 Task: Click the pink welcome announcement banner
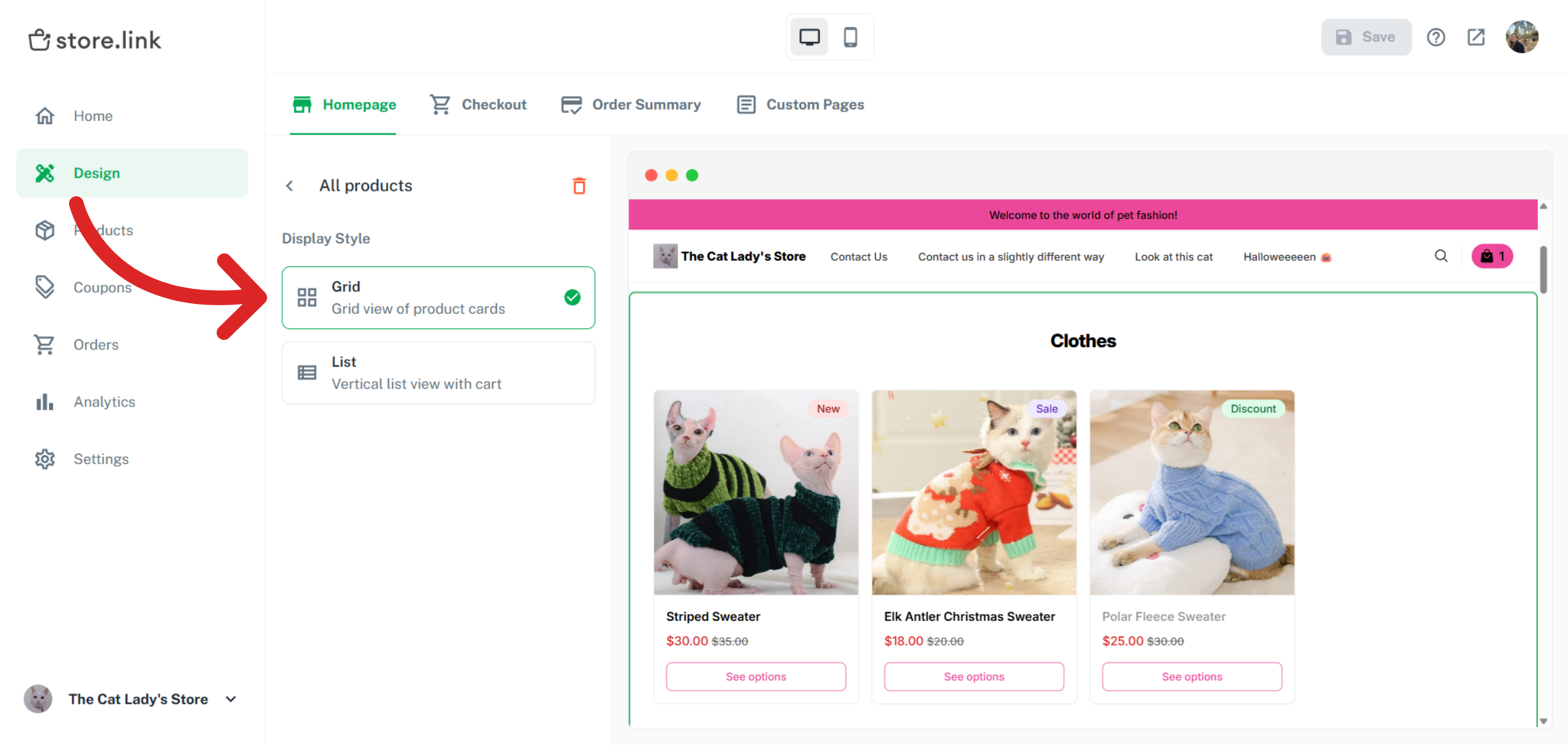[1083, 214]
